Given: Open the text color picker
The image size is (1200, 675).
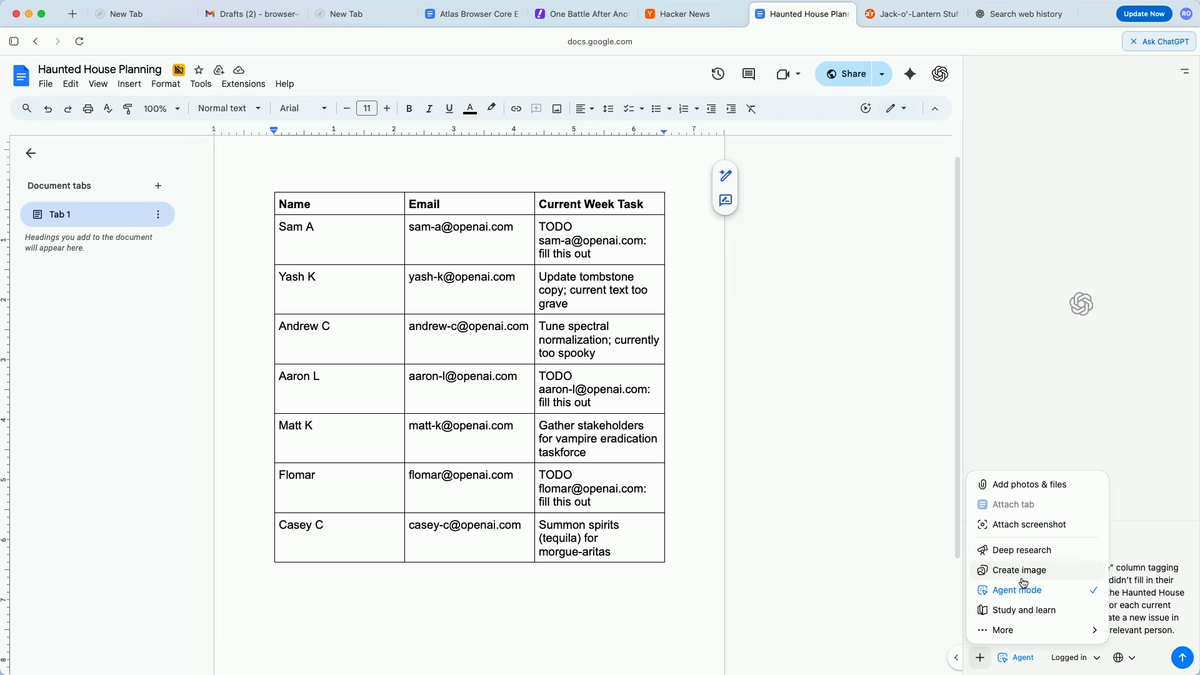Looking at the screenshot, I should (469, 108).
